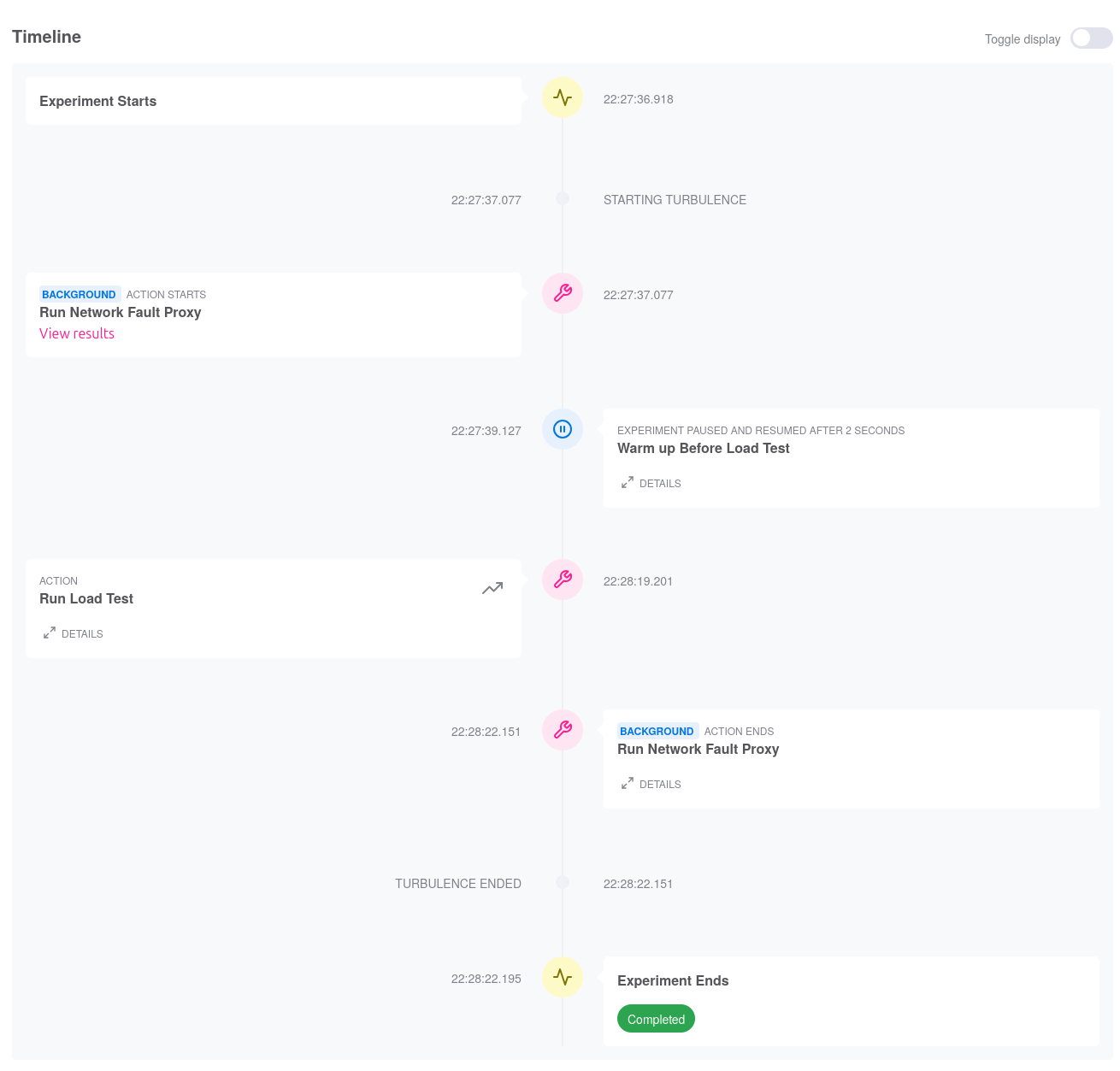Click the Experiment Ends pulse icon

(563, 977)
